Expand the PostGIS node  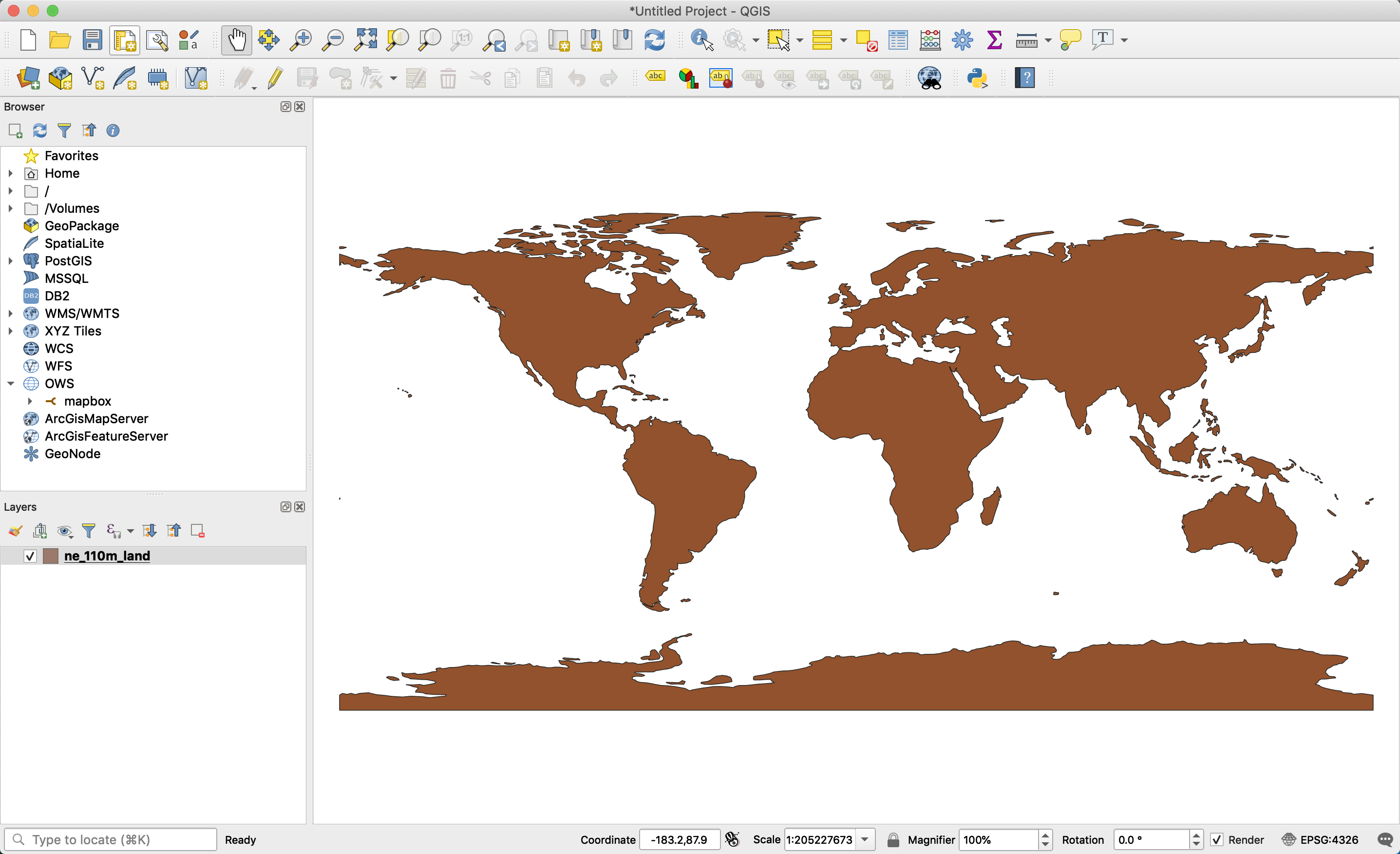coord(10,261)
